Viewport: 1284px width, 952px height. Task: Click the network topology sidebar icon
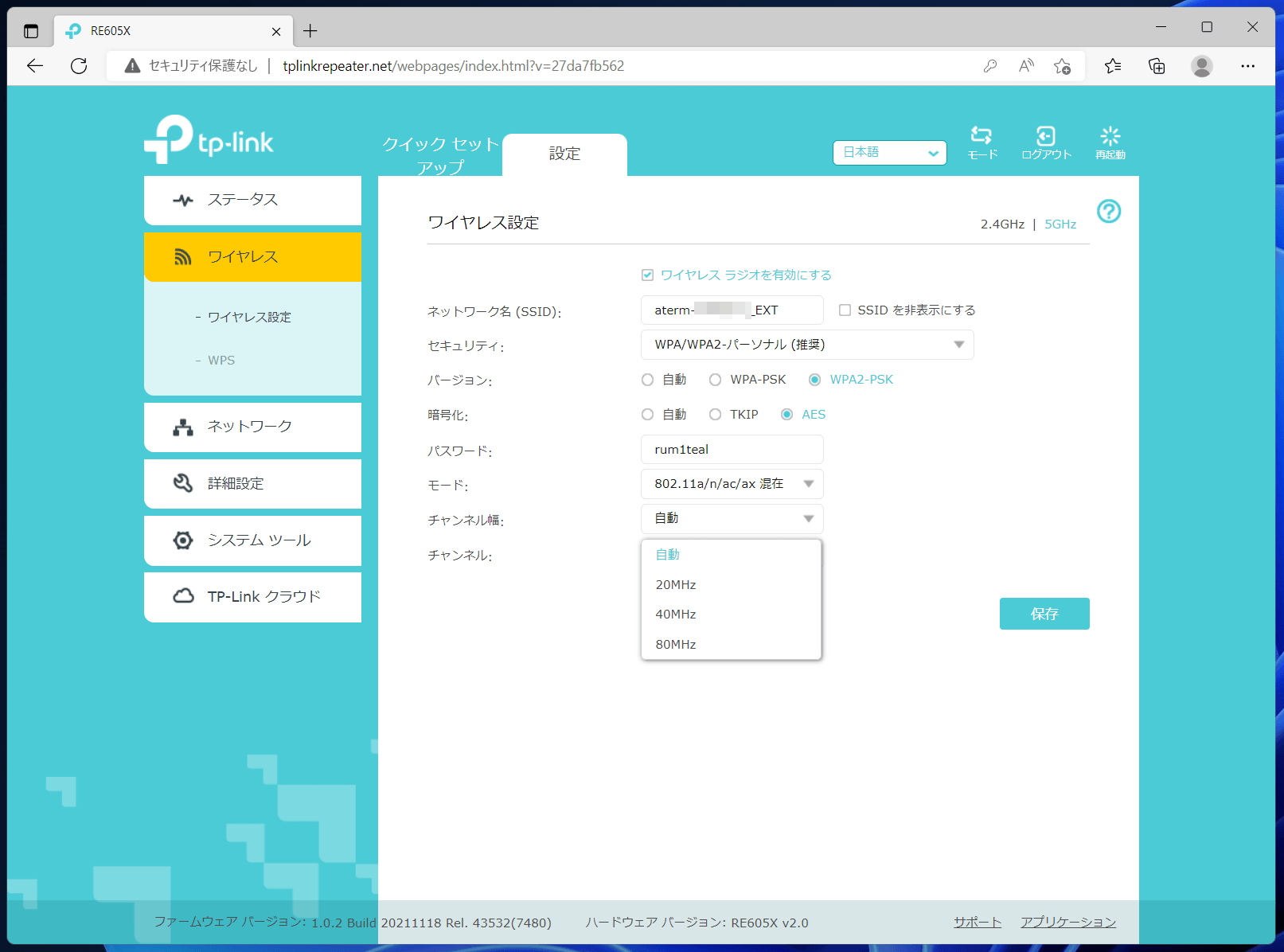[x=183, y=427]
